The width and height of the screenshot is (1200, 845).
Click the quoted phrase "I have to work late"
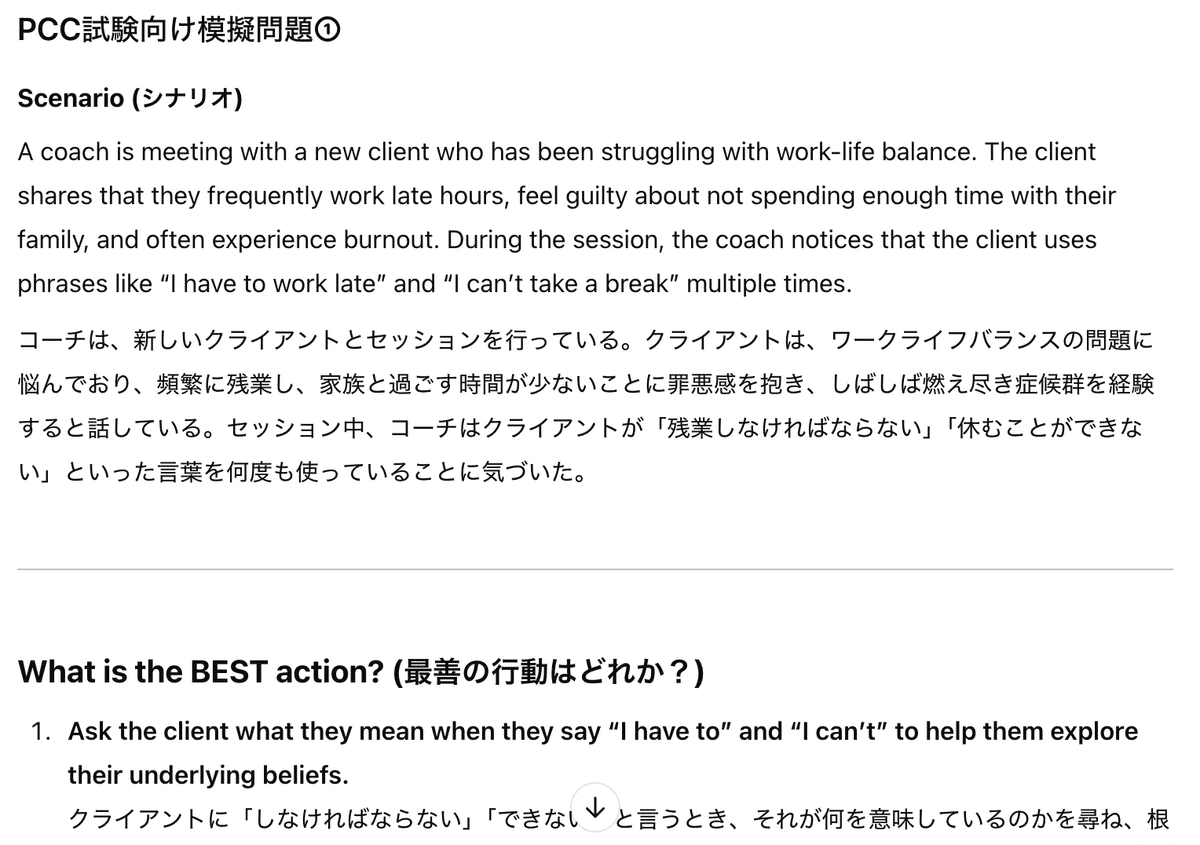coord(273,284)
